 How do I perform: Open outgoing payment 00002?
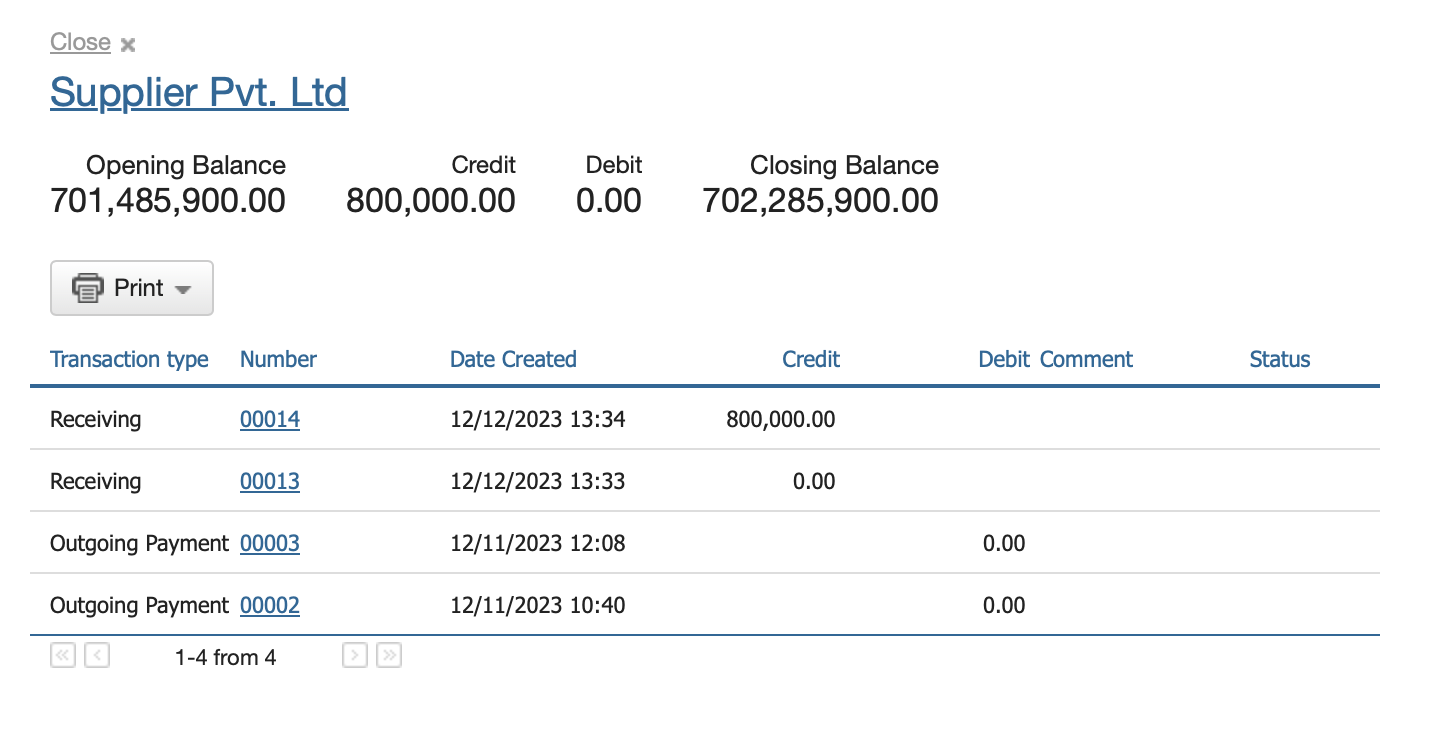point(270,606)
